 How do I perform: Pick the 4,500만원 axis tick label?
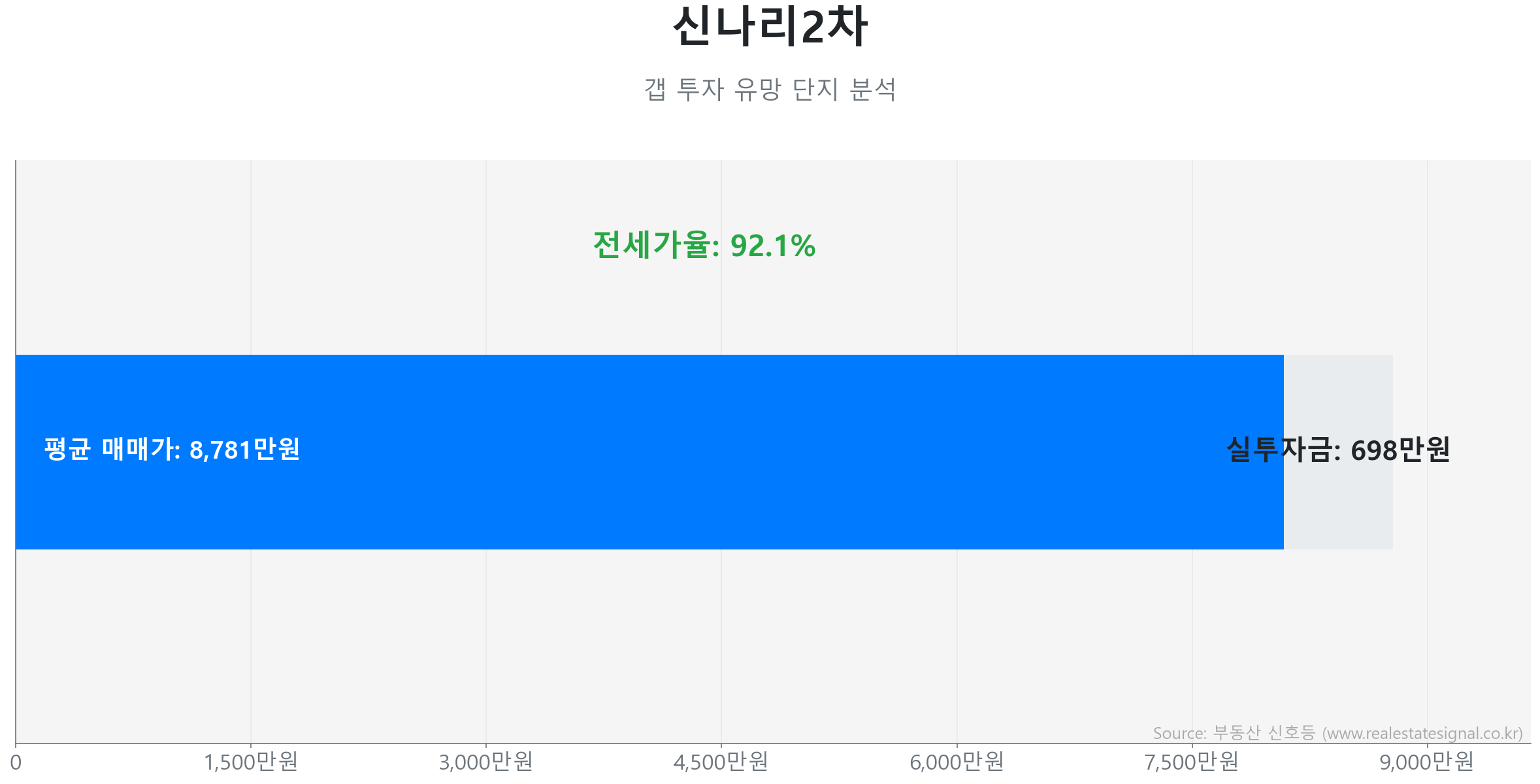721,762
